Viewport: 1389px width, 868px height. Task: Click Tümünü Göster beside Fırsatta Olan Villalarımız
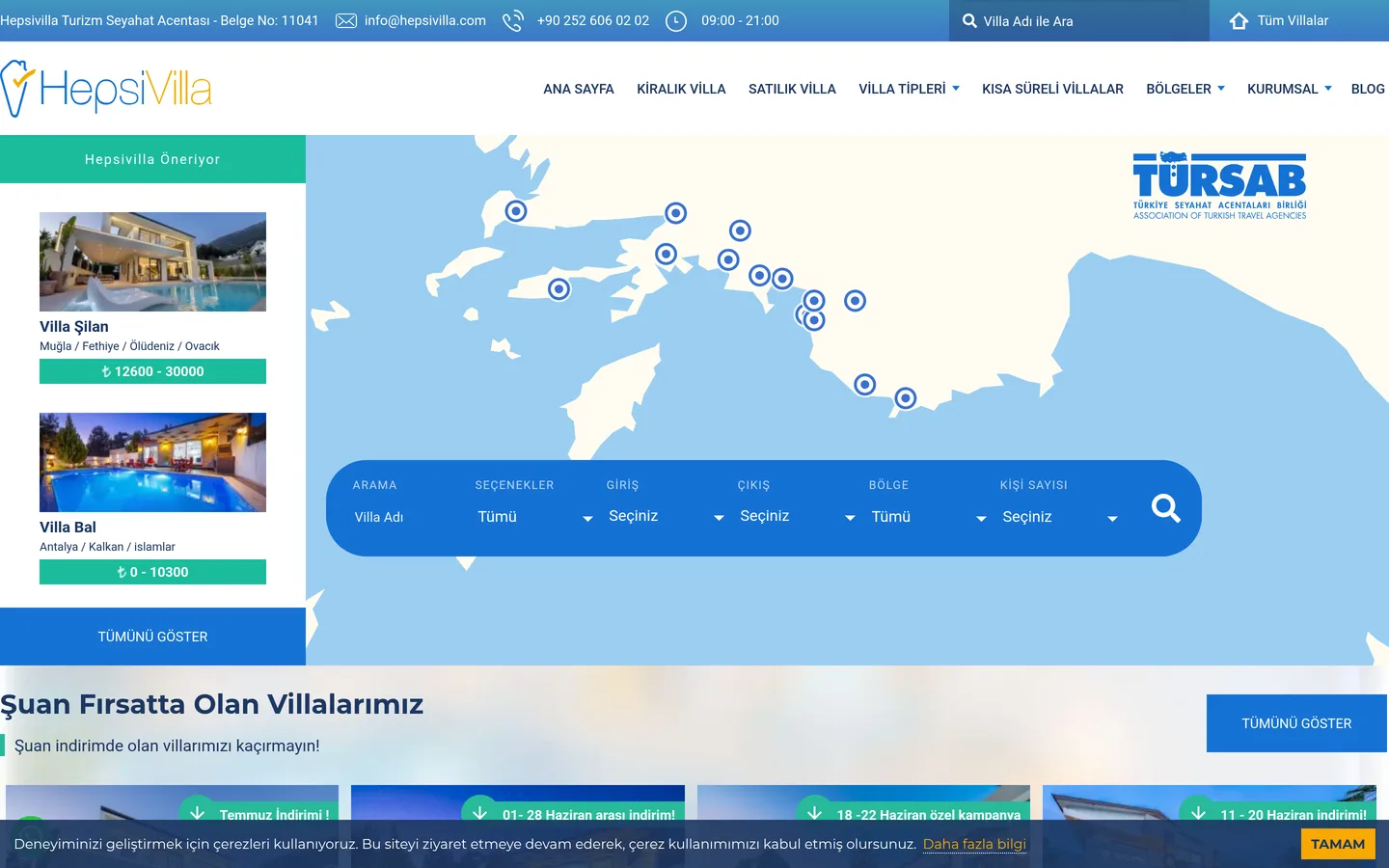coord(1296,723)
